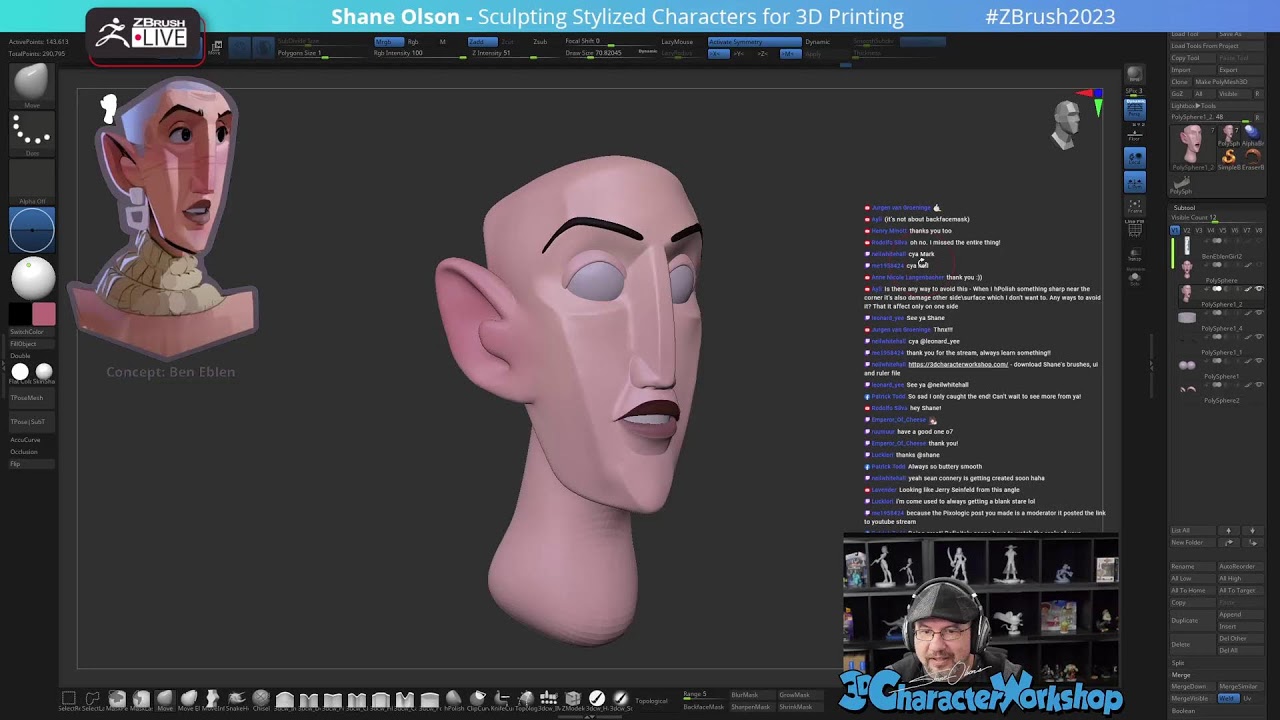1280x720 pixels.
Task: Activate the SelectRect tool
Action: (x=69, y=699)
